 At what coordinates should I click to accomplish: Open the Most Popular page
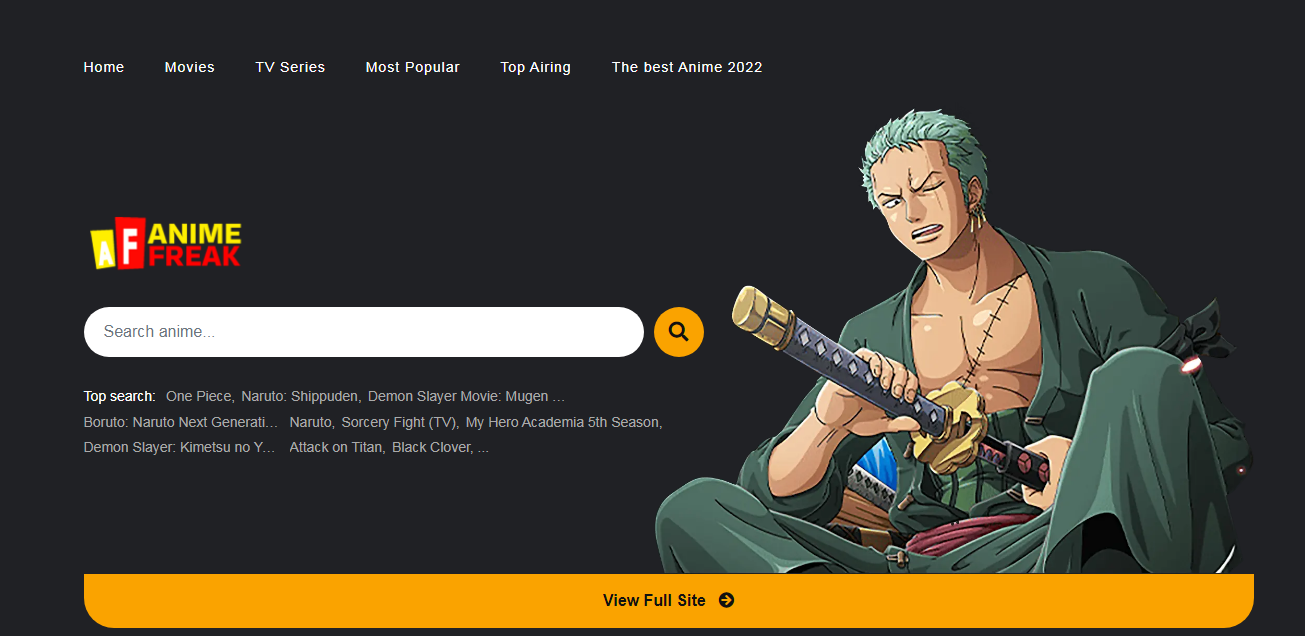coord(412,67)
